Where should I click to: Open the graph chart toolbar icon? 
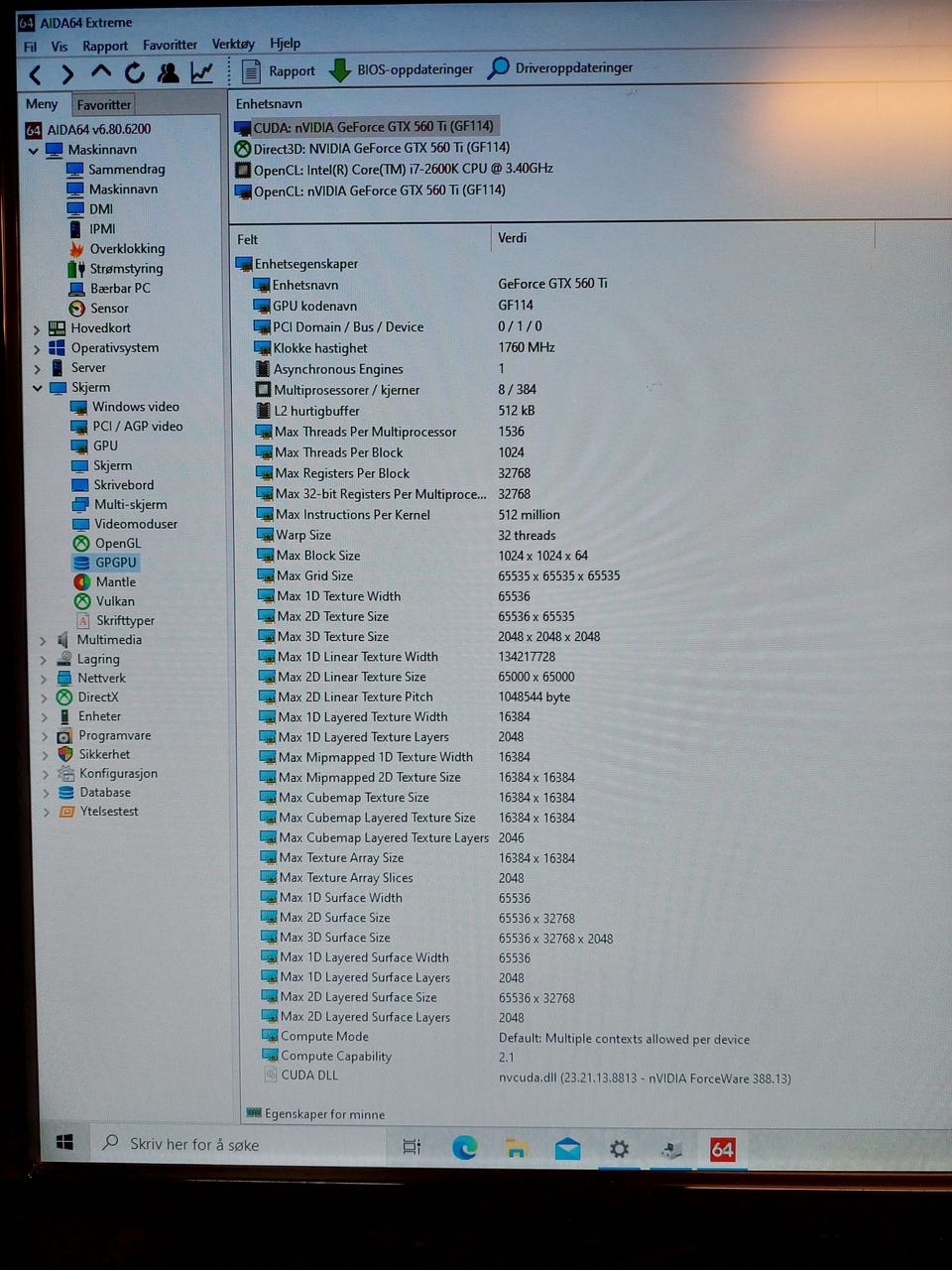(x=202, y=72)
